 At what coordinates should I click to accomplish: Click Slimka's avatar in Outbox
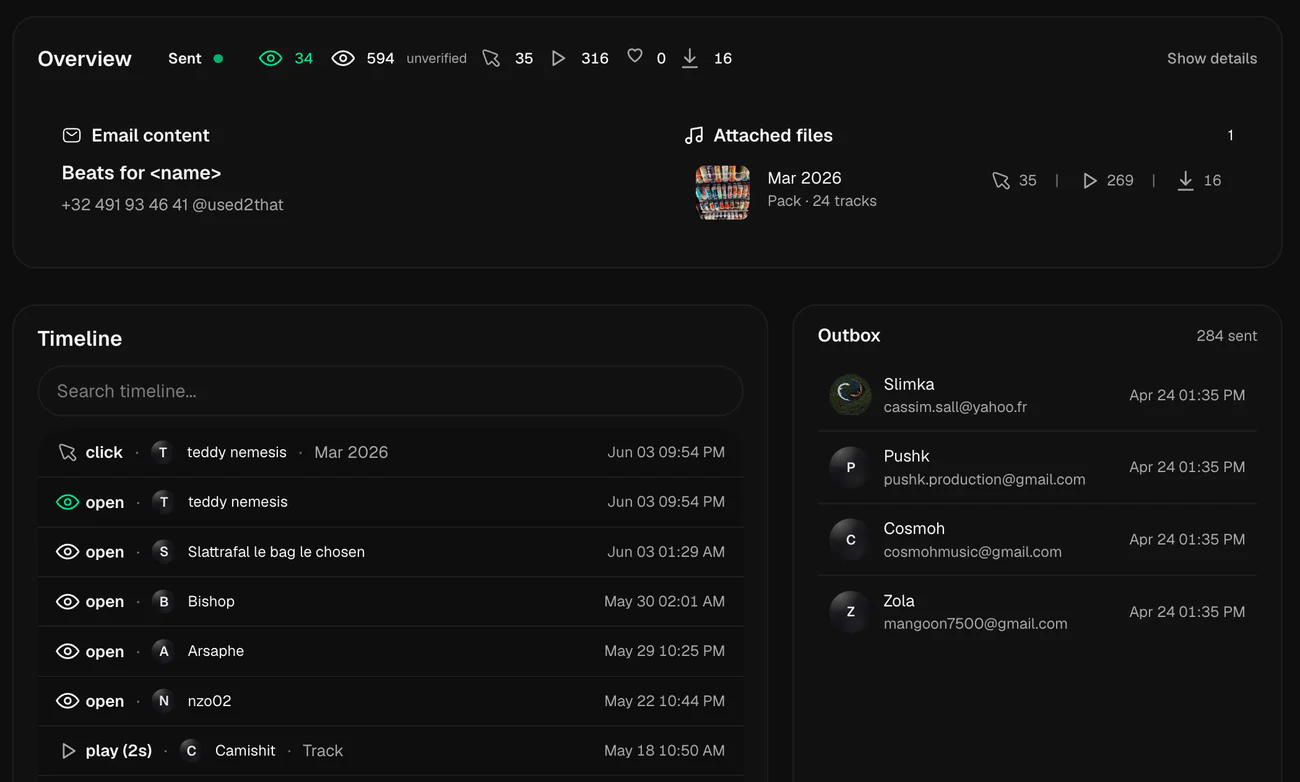[x=851, y=395]
